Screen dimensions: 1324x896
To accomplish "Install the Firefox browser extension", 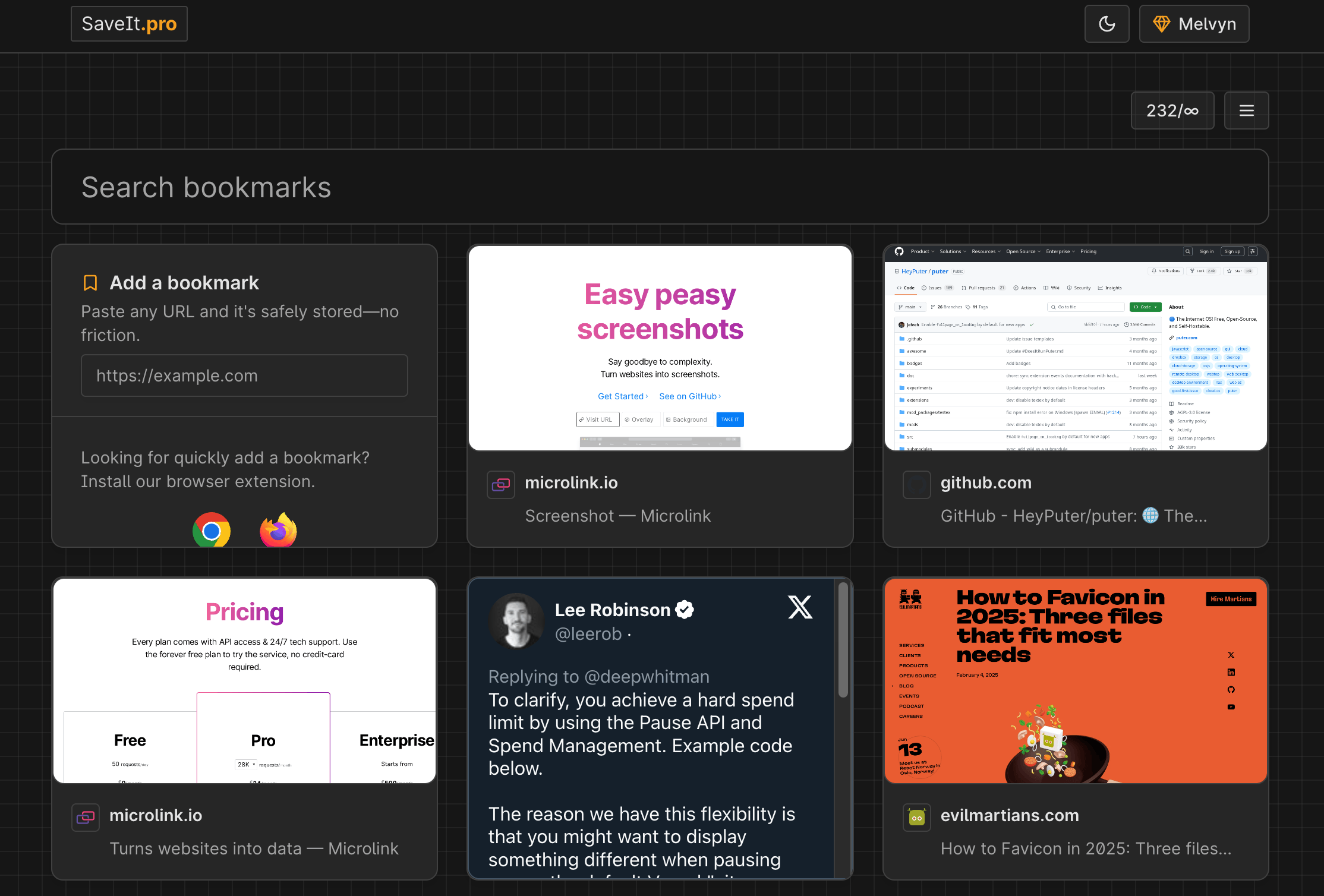I will coord(278,530).
